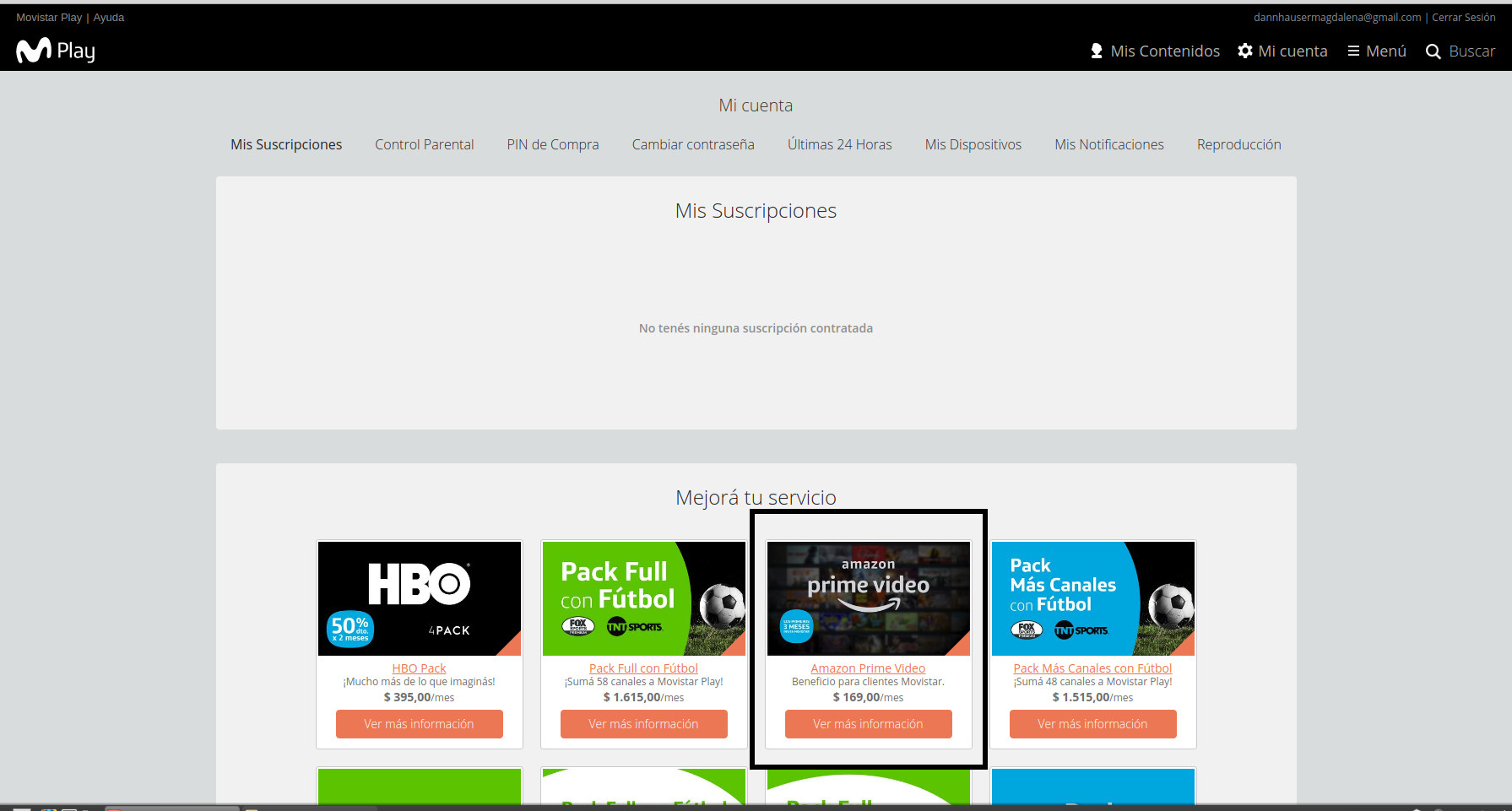Screen dimensions: 1512x811
Task: Open the Mis Notificaciones tab
Action: coord(1108,144)
